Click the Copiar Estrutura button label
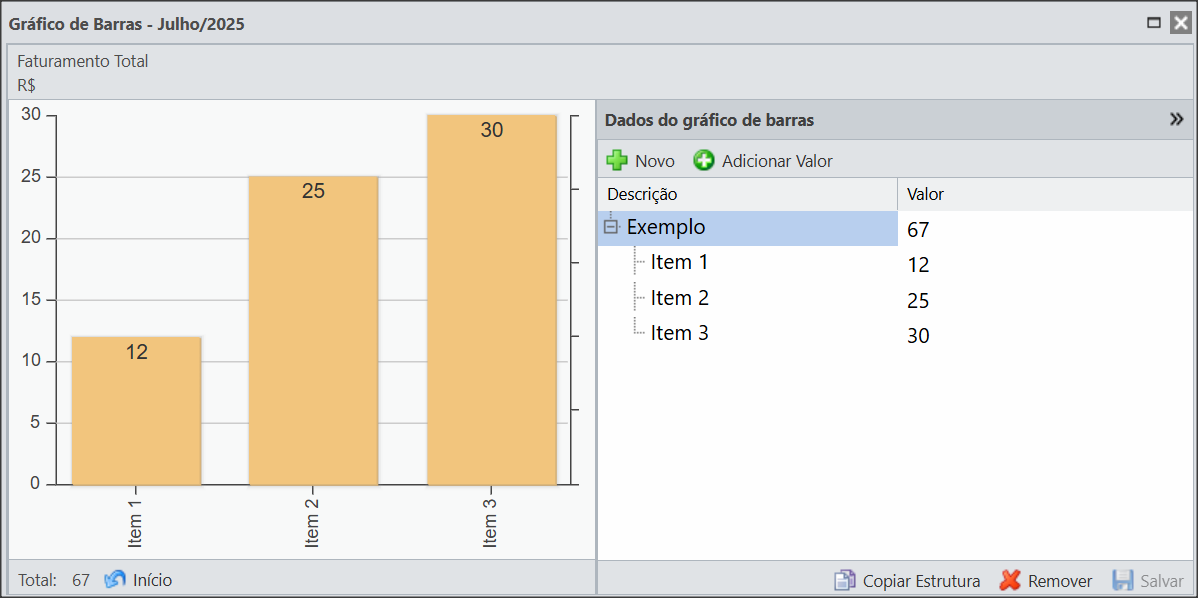 (x=921, y=580)
